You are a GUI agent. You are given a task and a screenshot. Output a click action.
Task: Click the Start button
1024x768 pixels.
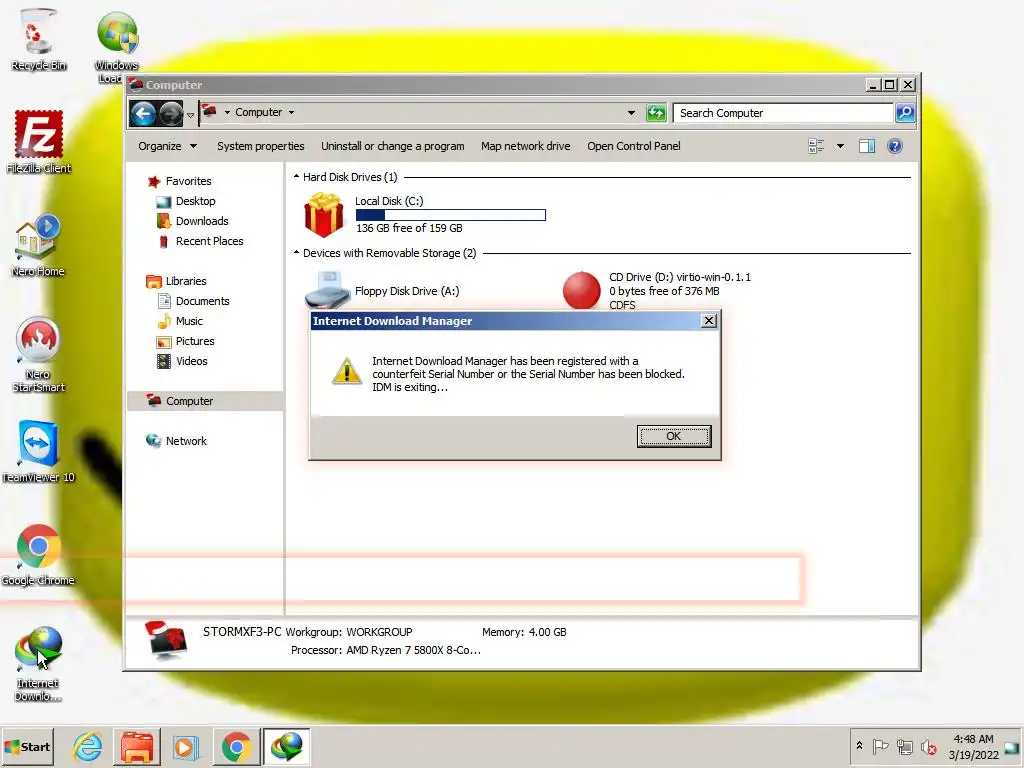click(x=27, y=747)
